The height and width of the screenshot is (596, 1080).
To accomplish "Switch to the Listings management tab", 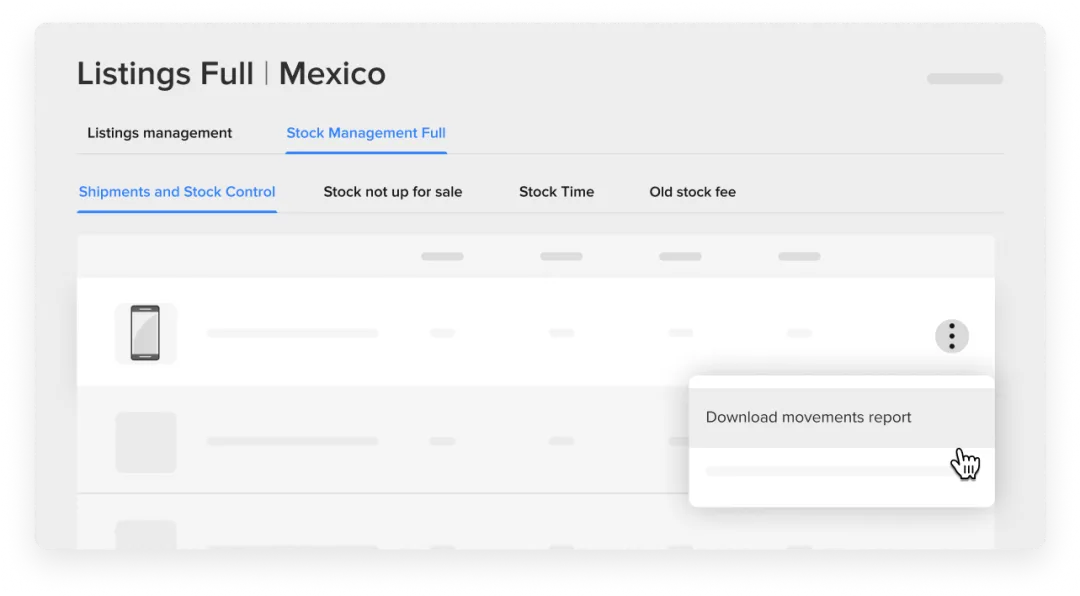I will [159, 133].
